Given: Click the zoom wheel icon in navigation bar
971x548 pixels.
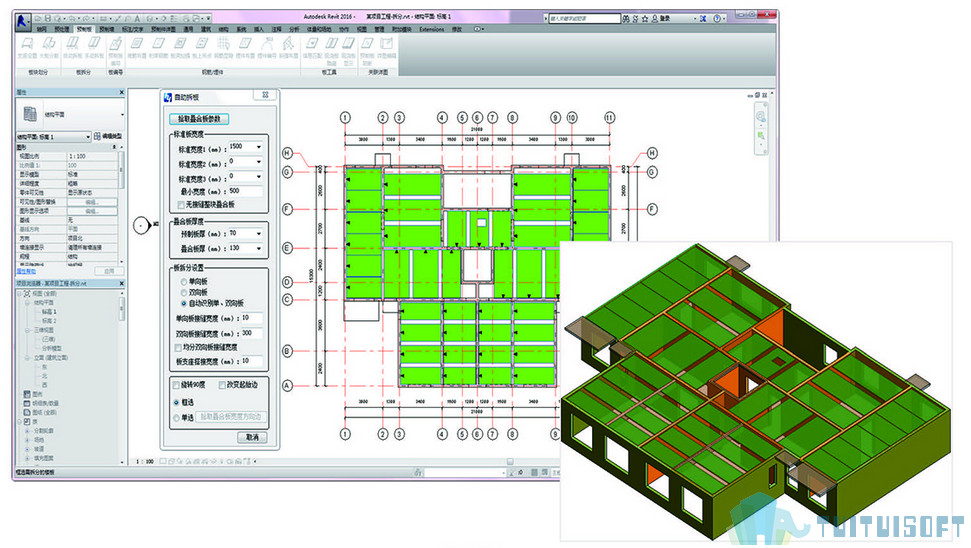Looking at the screenshot, I should click(760, 117).
